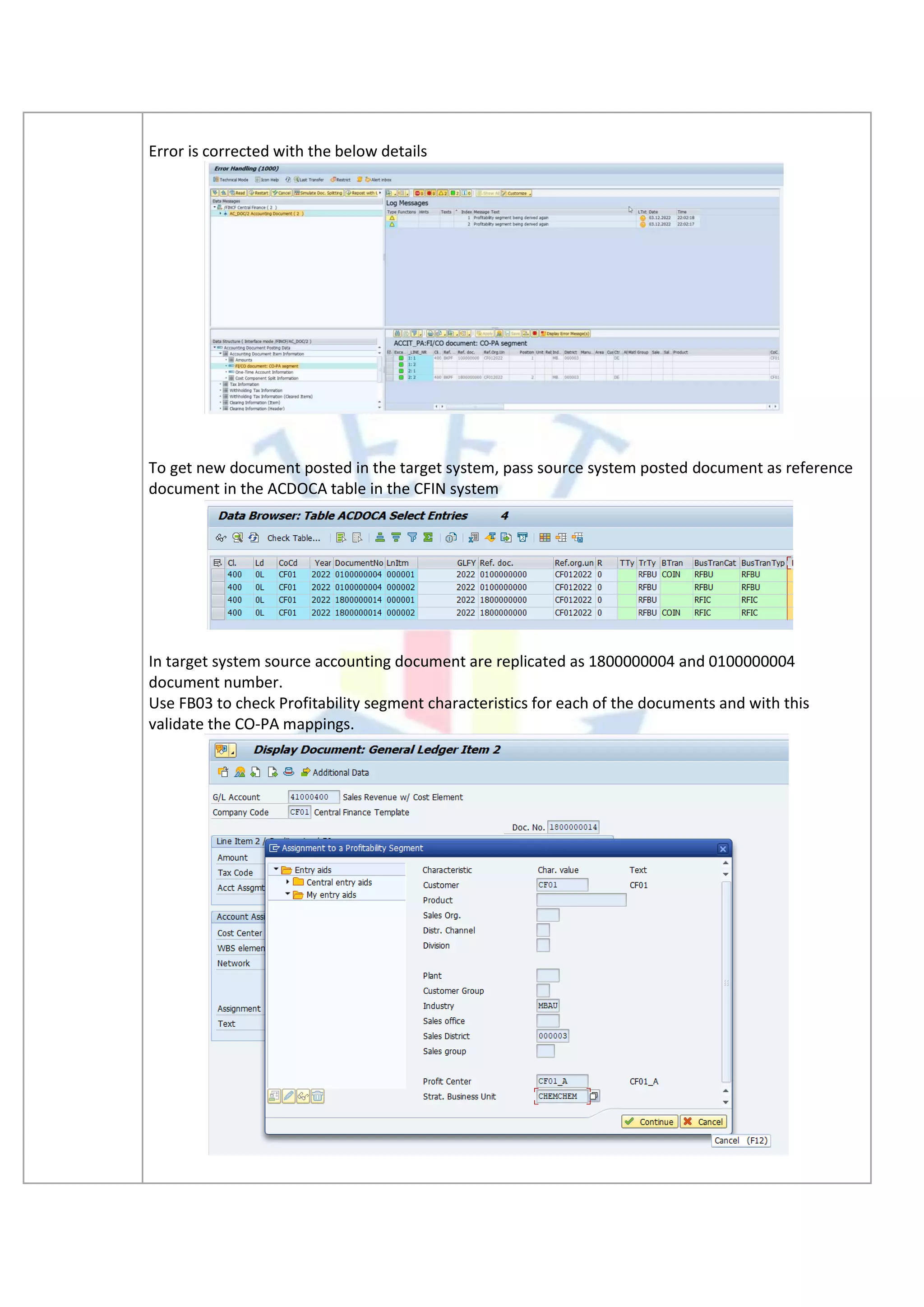Click the green Continue button
924x1307 pixels.
click(x=649, y=1122)
